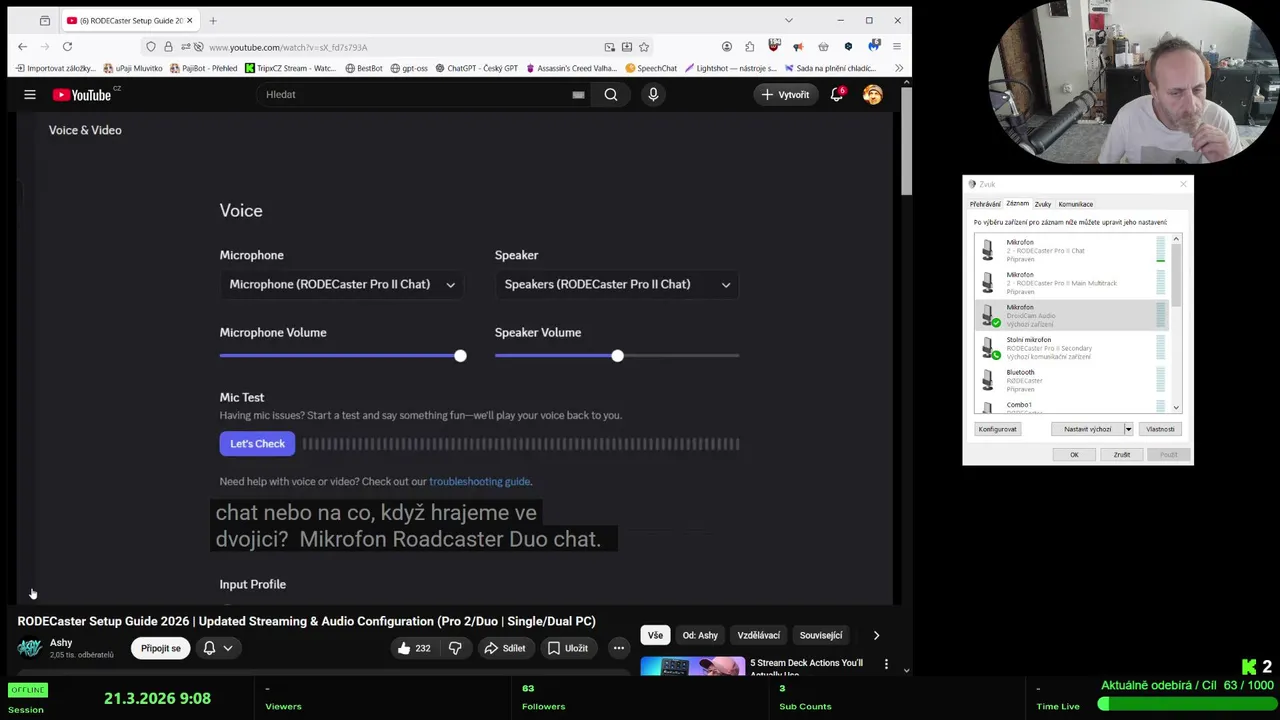Screen dimensions: 1280x720
Task: Select the Vše filter chip
Action: pos(655,635)
